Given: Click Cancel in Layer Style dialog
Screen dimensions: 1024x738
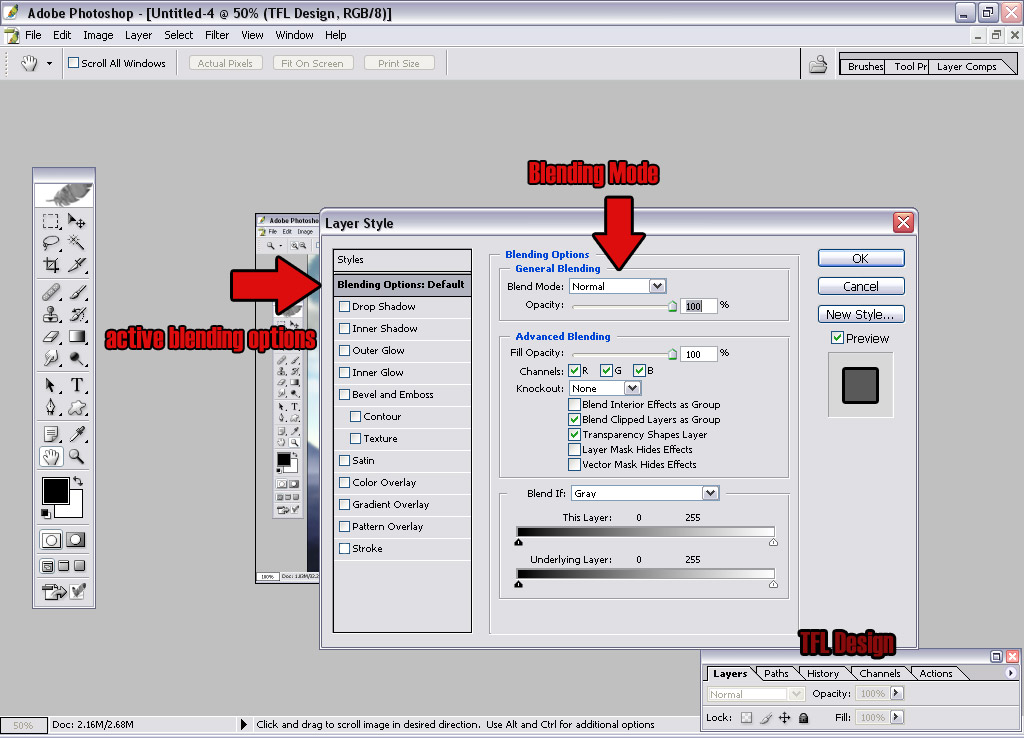Looking at the screenshot, I should coord(861,287).
